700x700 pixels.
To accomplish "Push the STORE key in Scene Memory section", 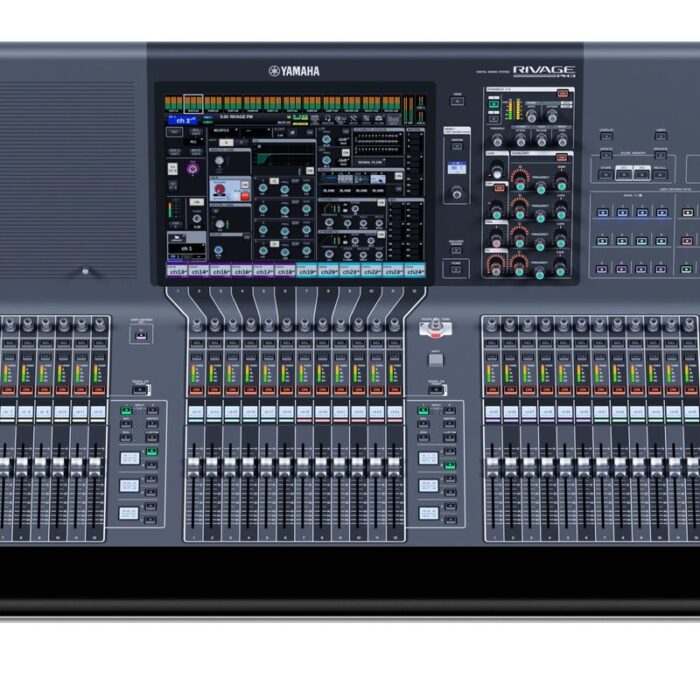I will pyautogui.click(x=606, y=175).
